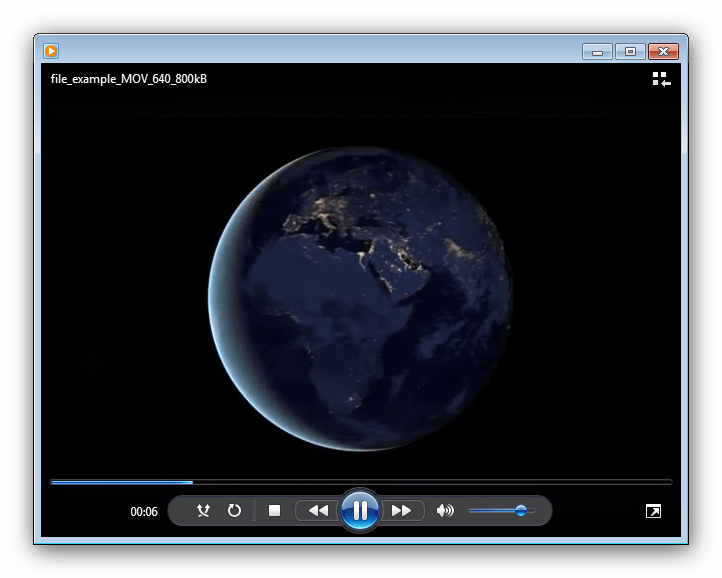Click the Next fast-forward button
Image resolution: width=722 pixels, height=578 pixels.
click(402, 511)
